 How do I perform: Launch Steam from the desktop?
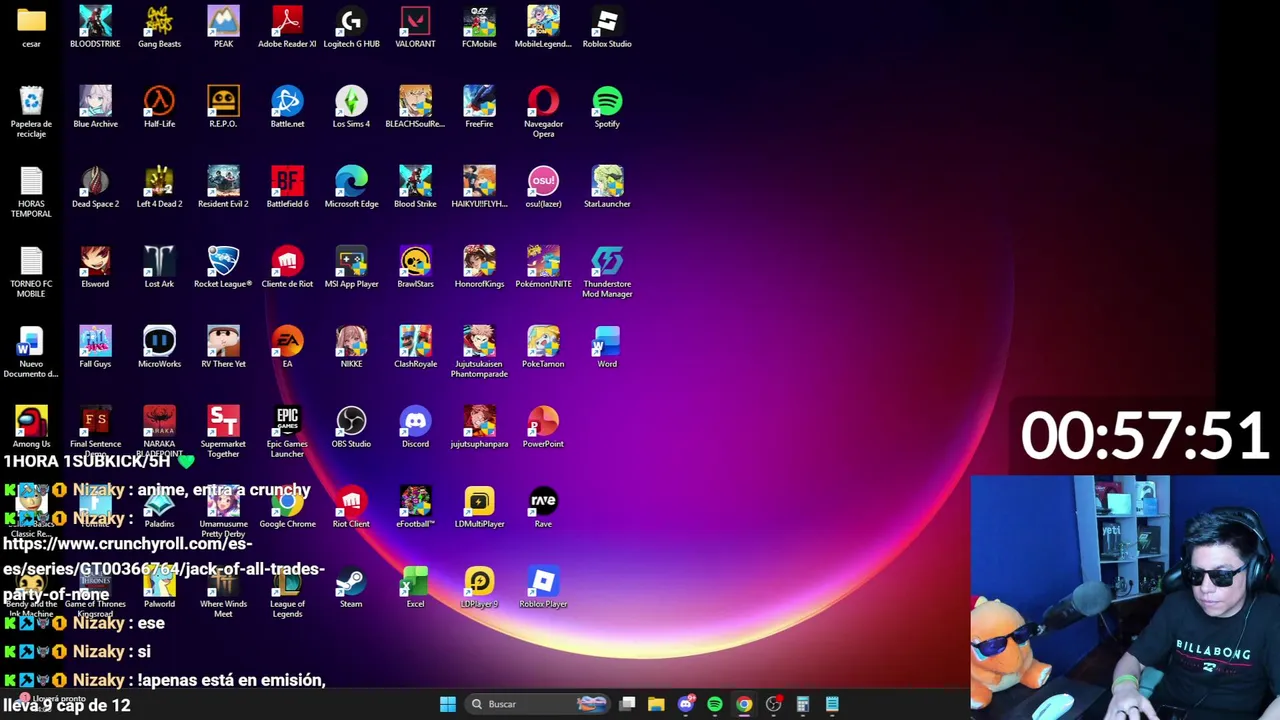pos(351,587)
